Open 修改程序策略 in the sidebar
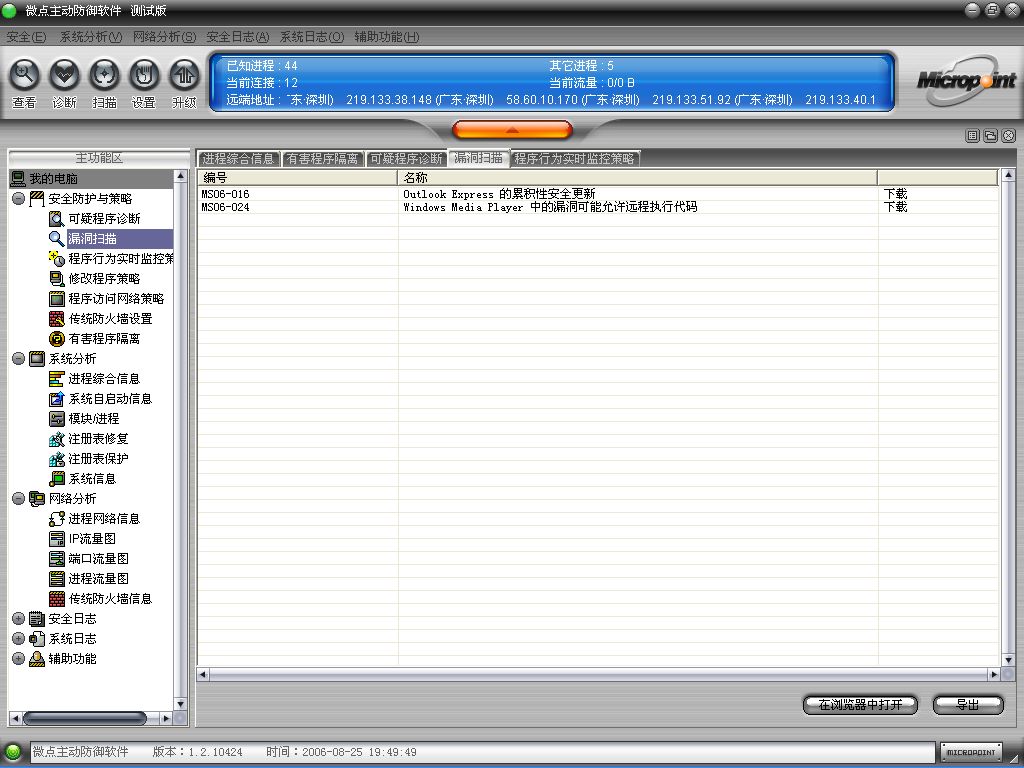Screen dimensions: 1024x768 104,279
